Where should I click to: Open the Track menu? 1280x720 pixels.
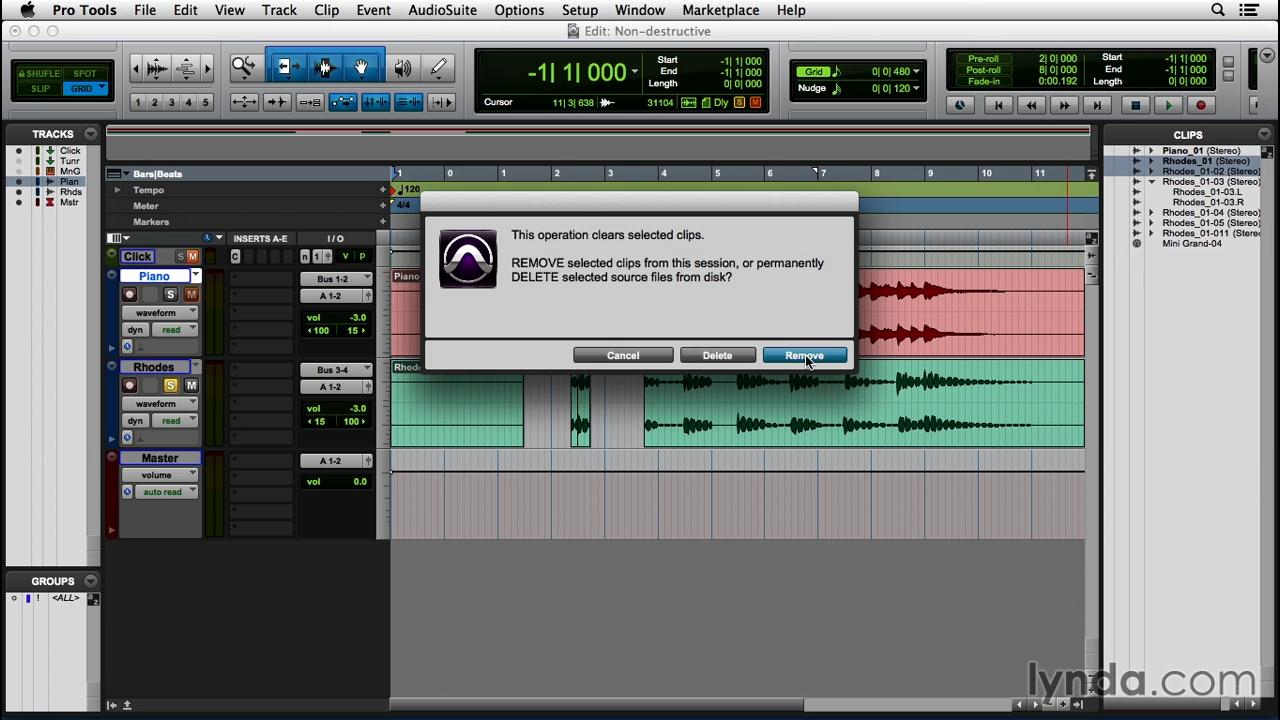point(279,10)
